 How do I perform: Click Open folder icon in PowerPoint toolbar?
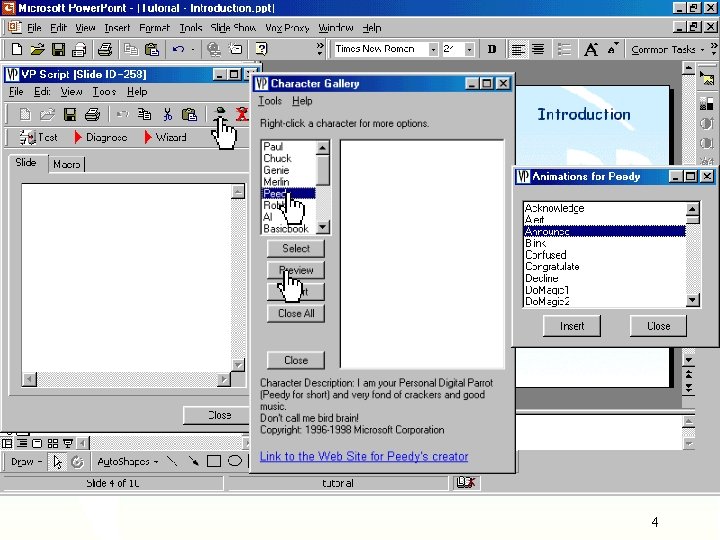(38, 49)
